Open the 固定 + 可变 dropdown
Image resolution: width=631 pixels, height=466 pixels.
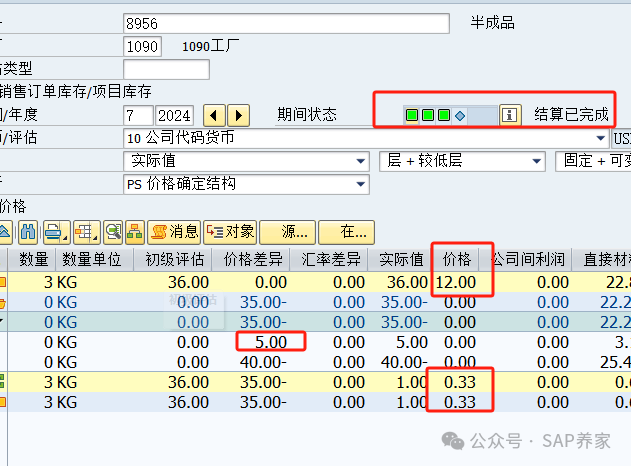pos(593,161)
